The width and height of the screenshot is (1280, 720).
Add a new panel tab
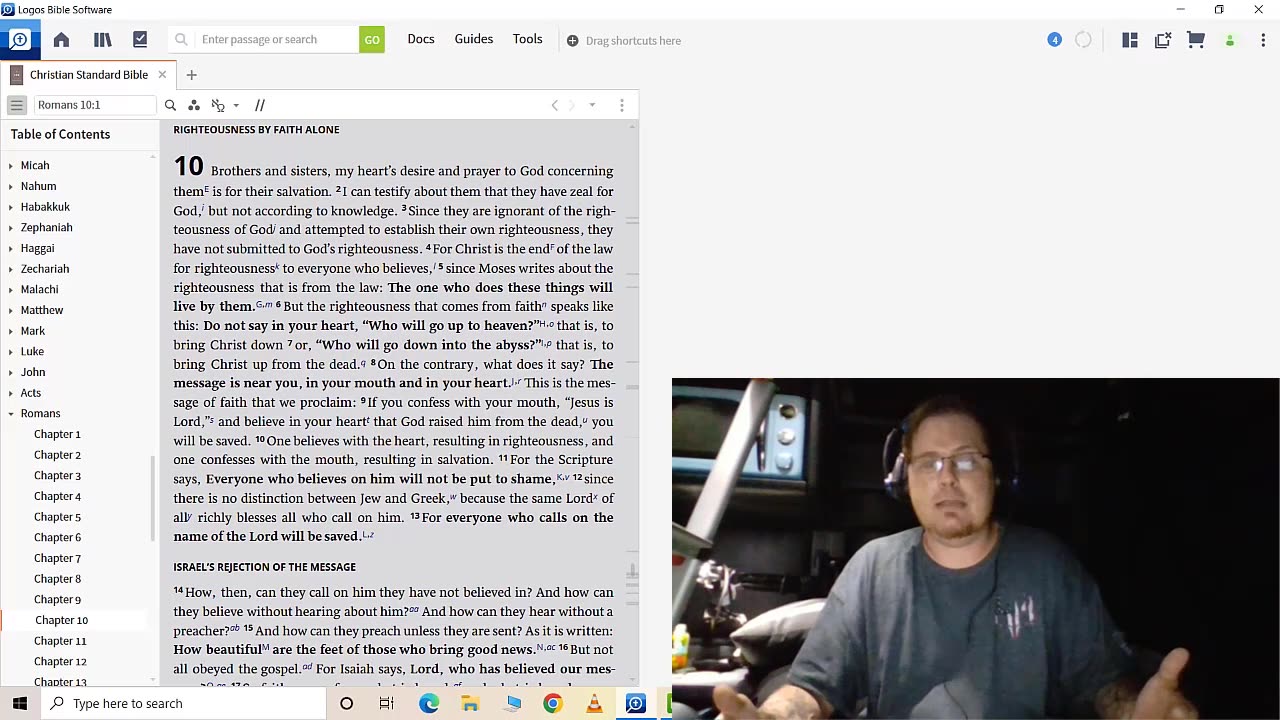[191, 75]
